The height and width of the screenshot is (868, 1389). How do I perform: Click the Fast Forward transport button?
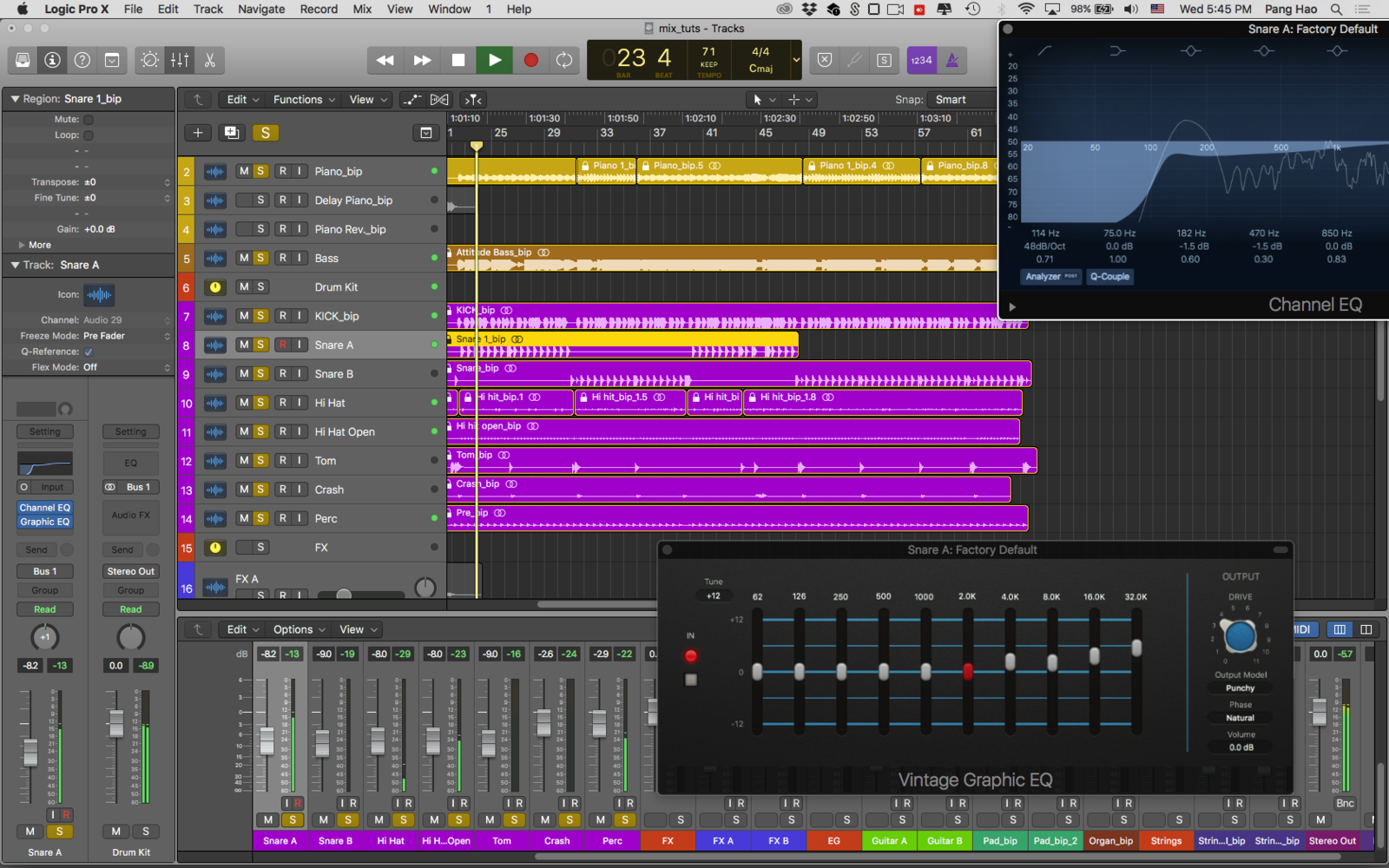(x=422, y=60)
